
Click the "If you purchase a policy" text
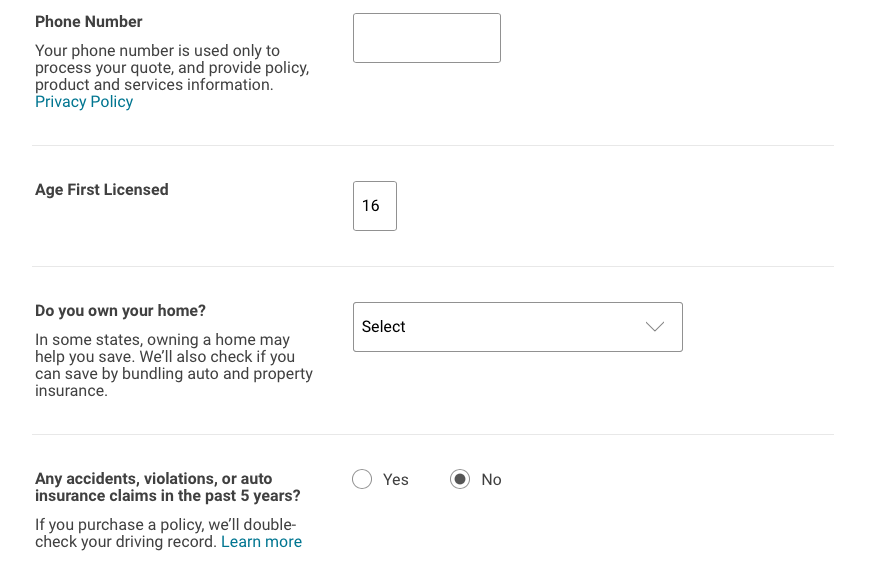tap(166, 525)
